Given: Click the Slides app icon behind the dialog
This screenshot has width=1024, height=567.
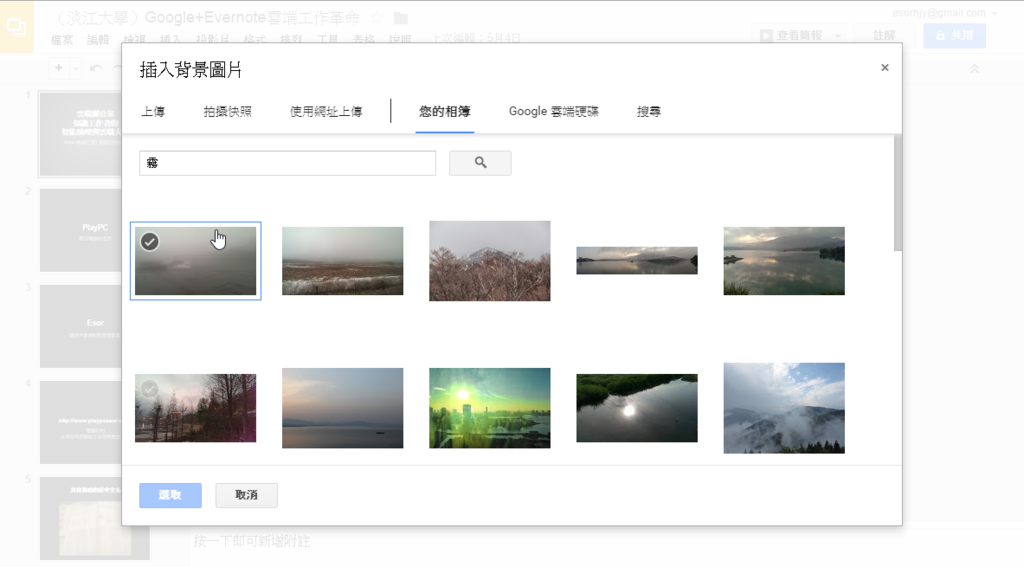Looking at the screenshot, I should coord(16,27).
